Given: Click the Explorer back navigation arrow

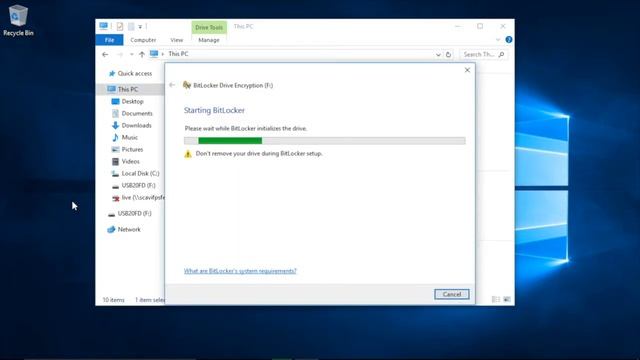Looking at the screenshot, I should coord(105,54).
